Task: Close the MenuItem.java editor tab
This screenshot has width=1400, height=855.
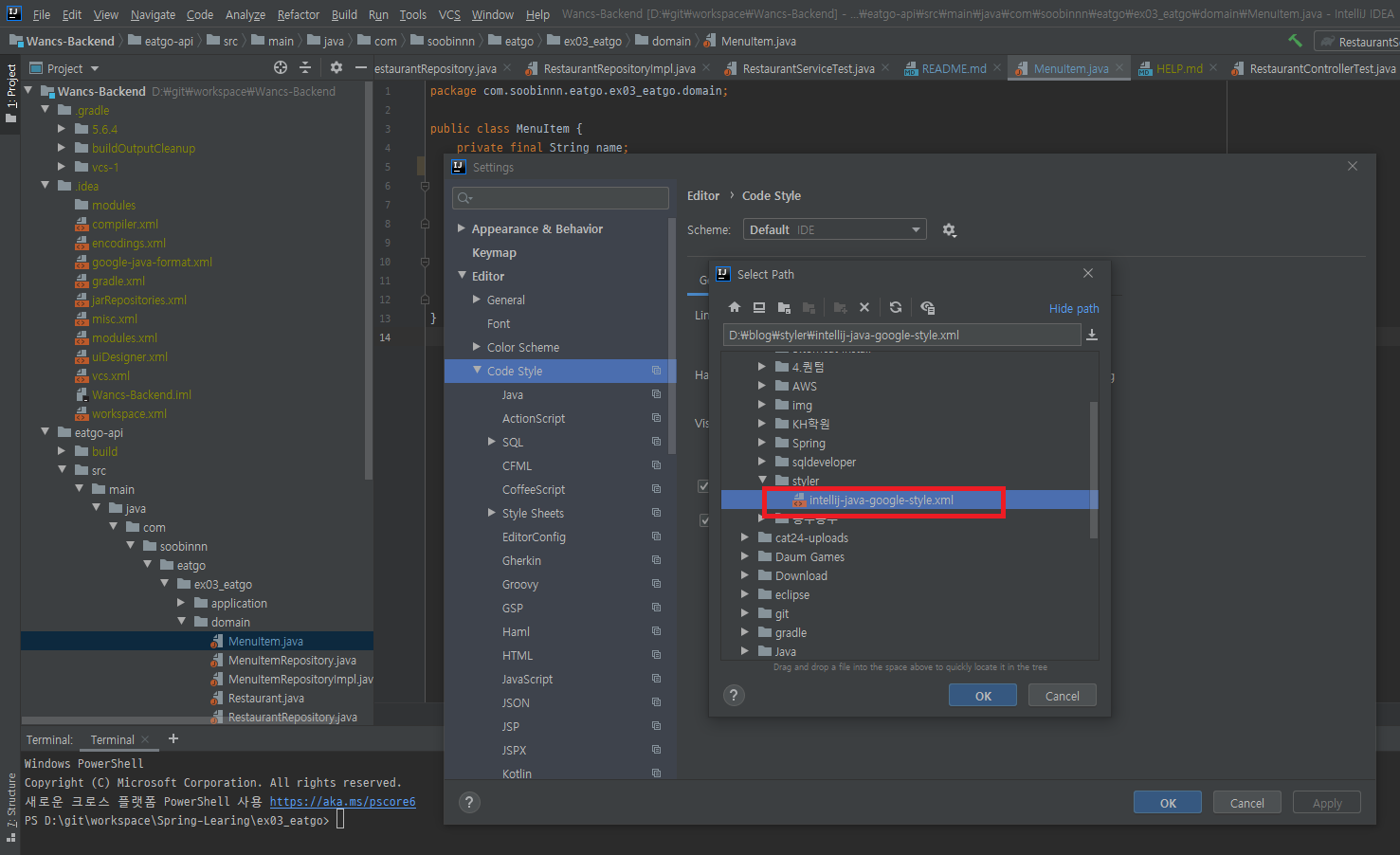Action: click(1119, 67)
